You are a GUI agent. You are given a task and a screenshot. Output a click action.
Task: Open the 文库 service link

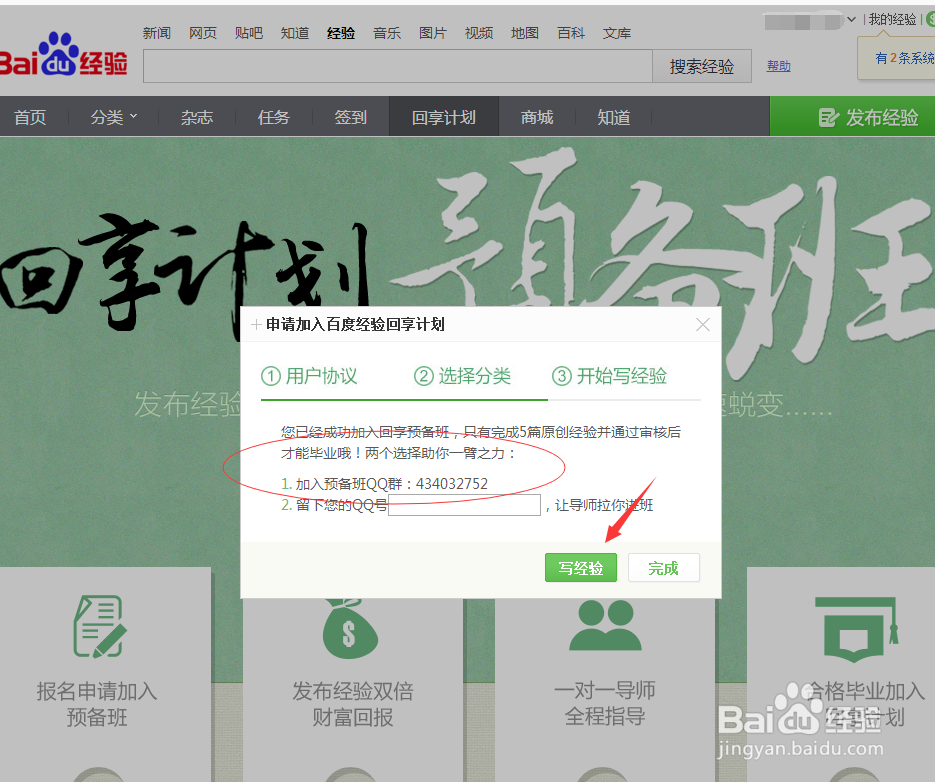[x=616, y=33]
